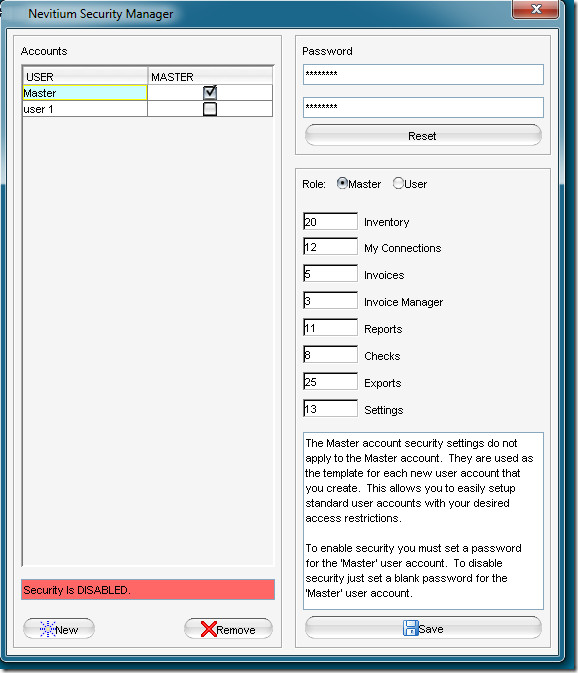Select the Master role radio button

[342, 183]
